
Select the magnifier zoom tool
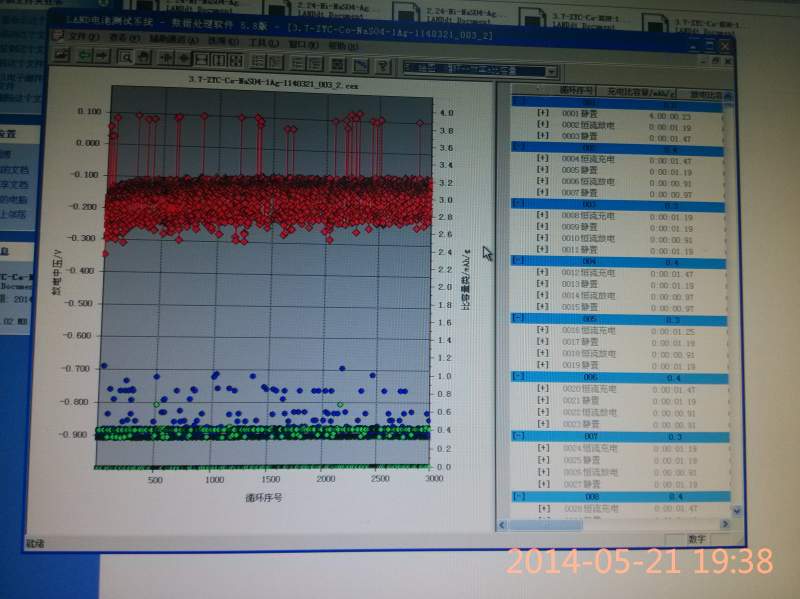click(125, 57)
